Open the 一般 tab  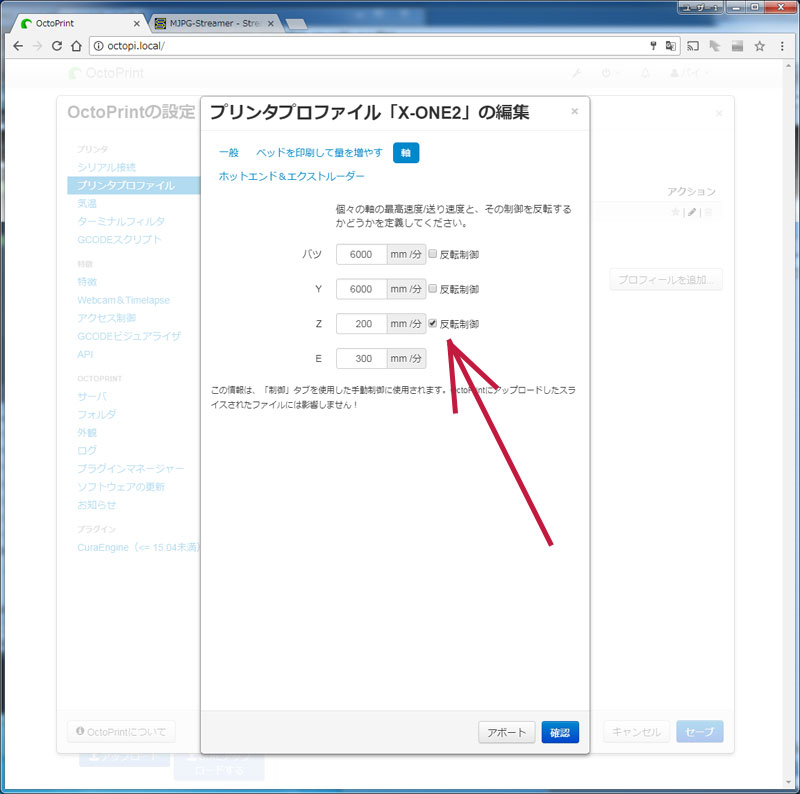coord(229,153)
